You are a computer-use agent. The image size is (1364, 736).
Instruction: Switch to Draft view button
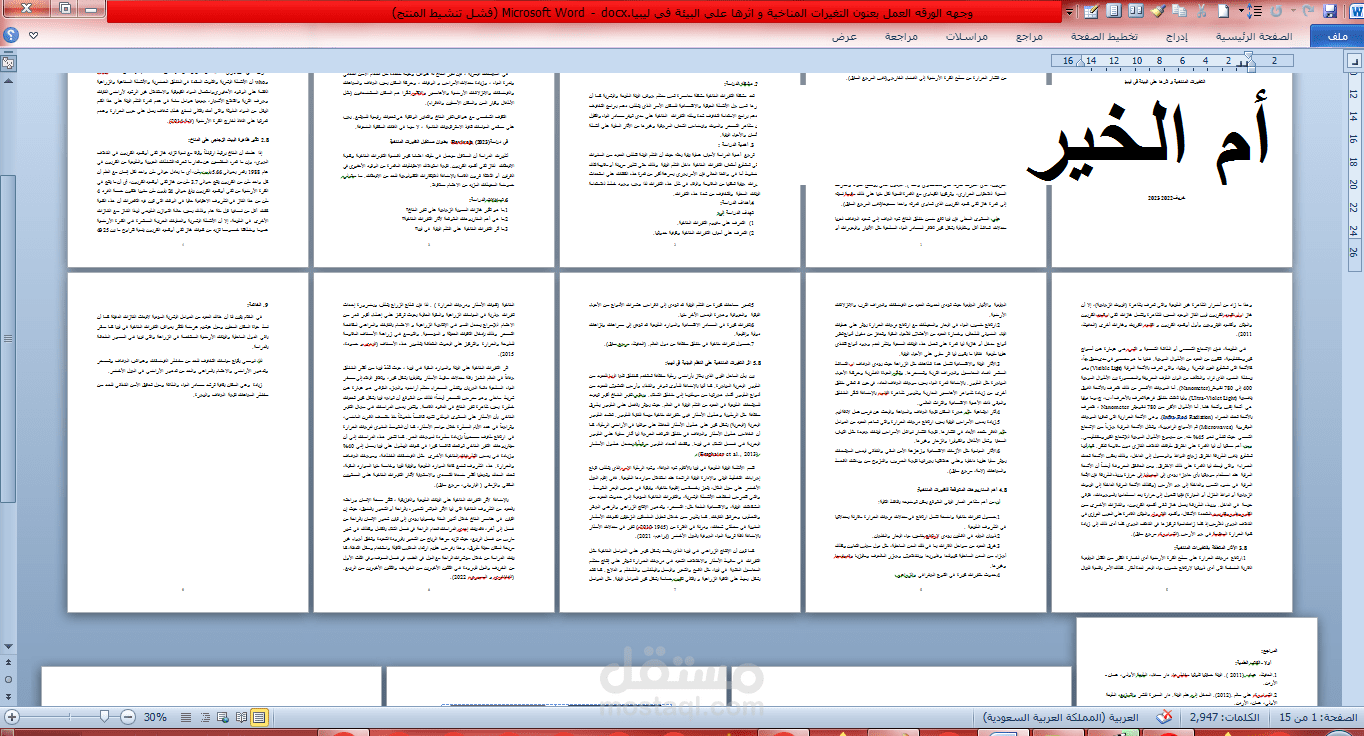pyautogui.click(x=186, y=717)
